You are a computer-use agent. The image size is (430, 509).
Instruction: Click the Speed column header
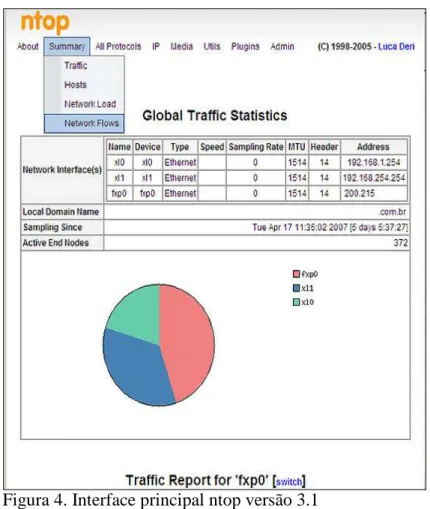point(212,147)
